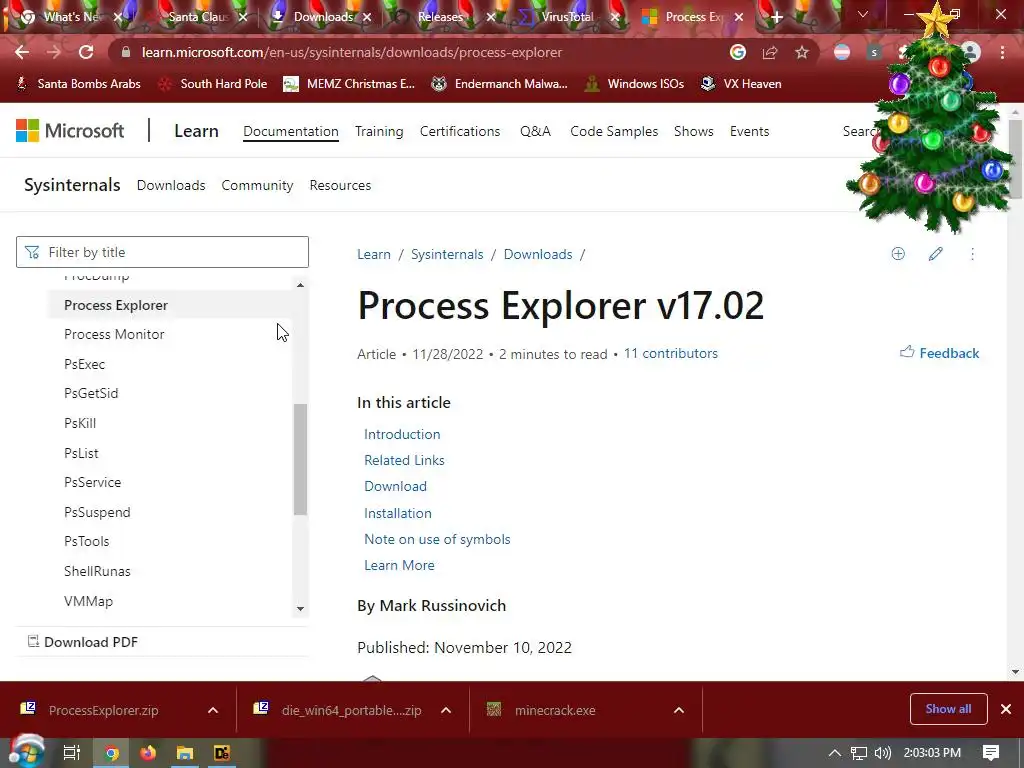Focus the Filter by title field
1024x768 pixels.
pos(162,252)
